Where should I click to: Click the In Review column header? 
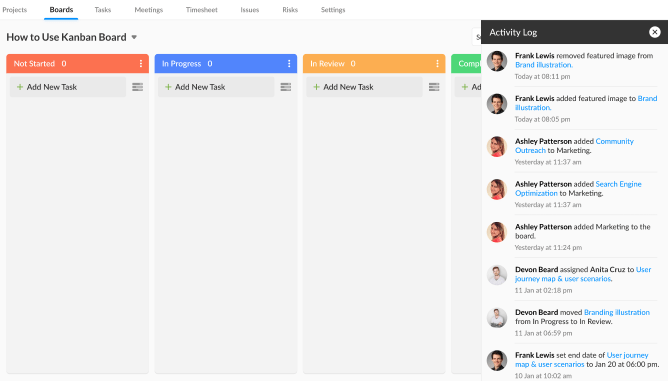pos(374,64)
